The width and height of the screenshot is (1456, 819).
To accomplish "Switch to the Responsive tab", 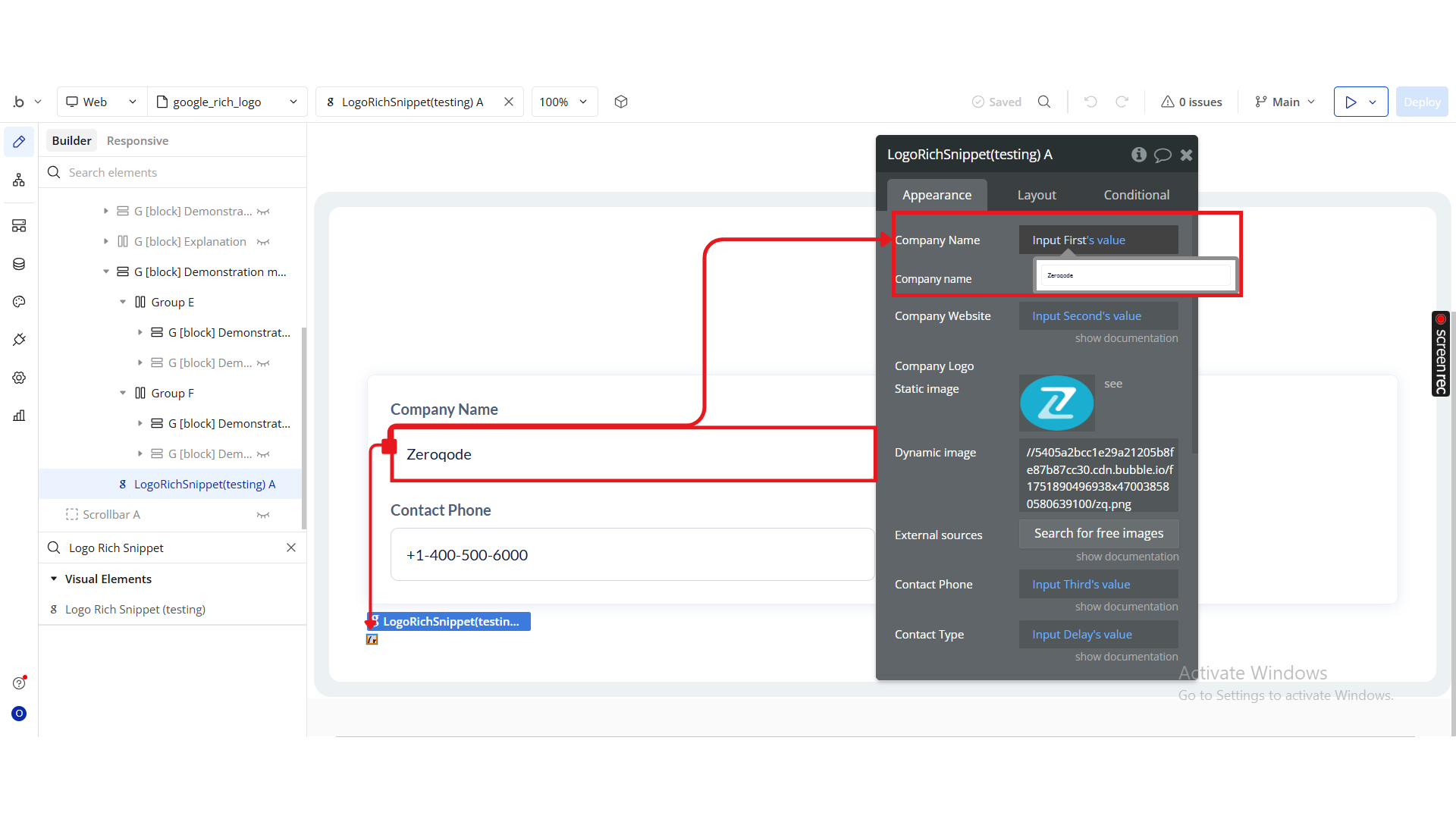I will point(137,141).
